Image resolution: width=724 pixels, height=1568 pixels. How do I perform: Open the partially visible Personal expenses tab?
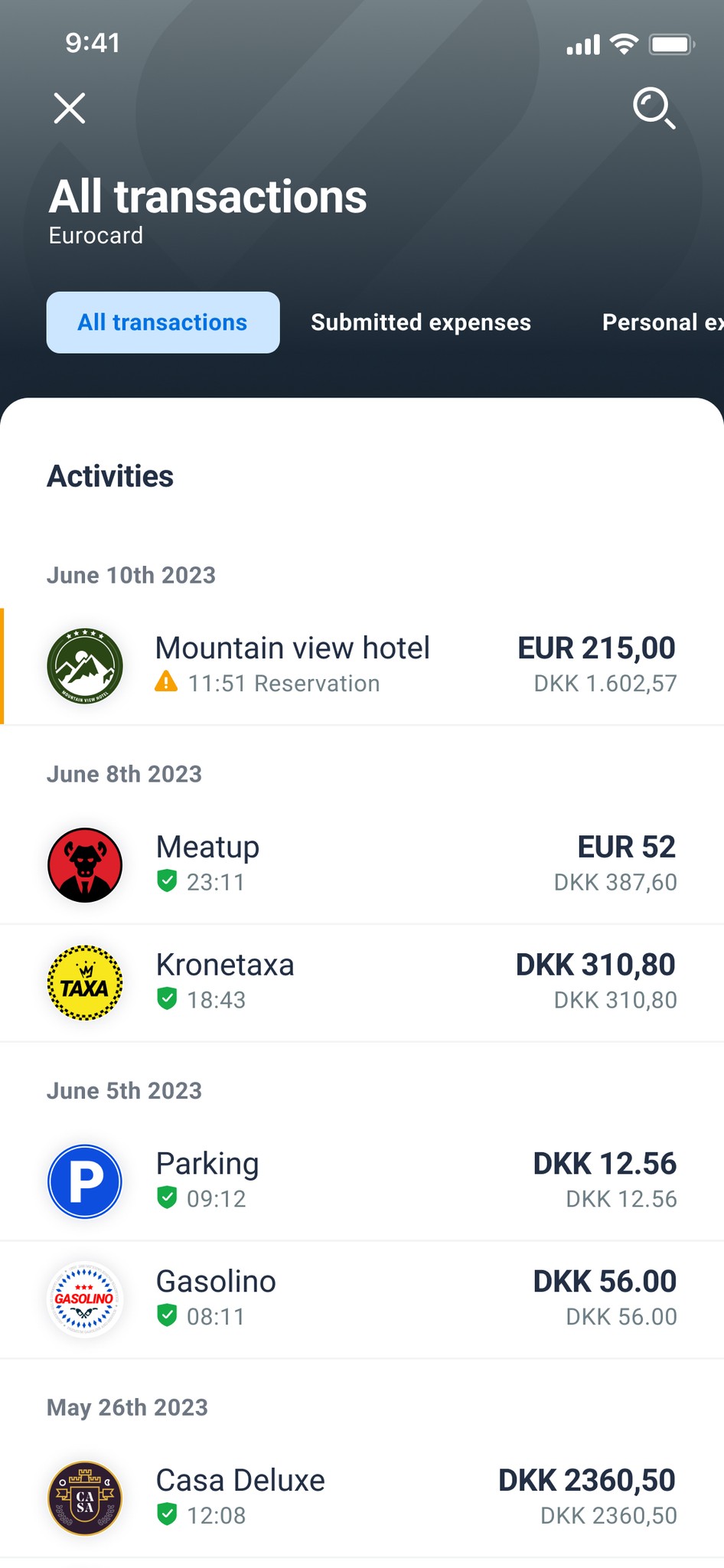coord(661,322)
